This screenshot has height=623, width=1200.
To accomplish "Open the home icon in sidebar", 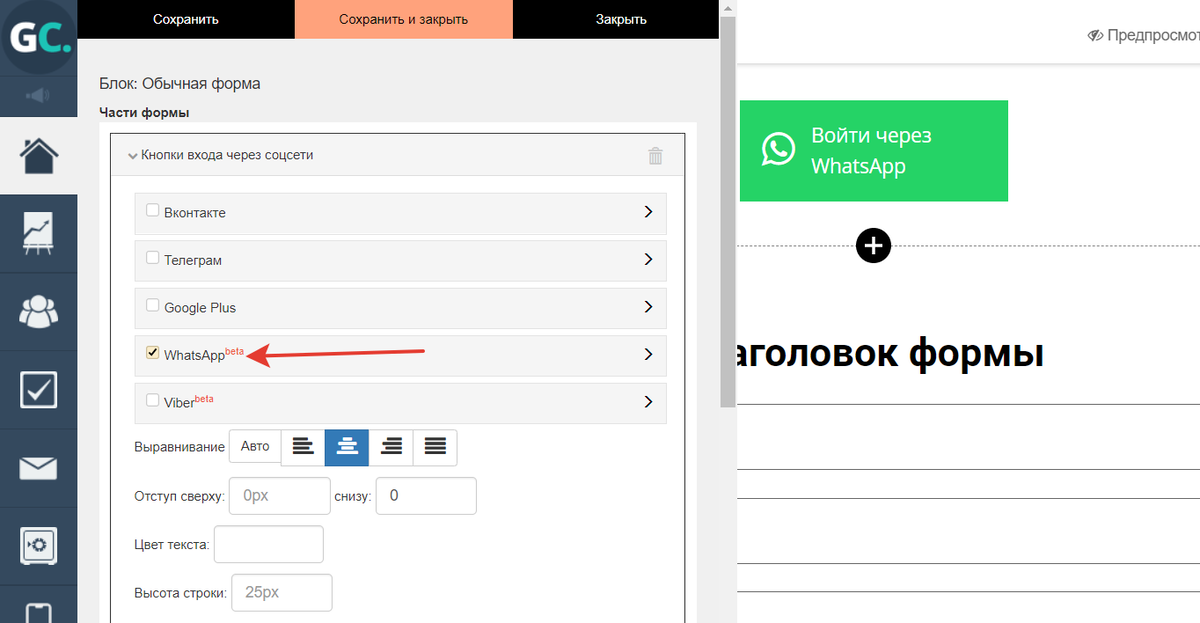I will 38,156.
